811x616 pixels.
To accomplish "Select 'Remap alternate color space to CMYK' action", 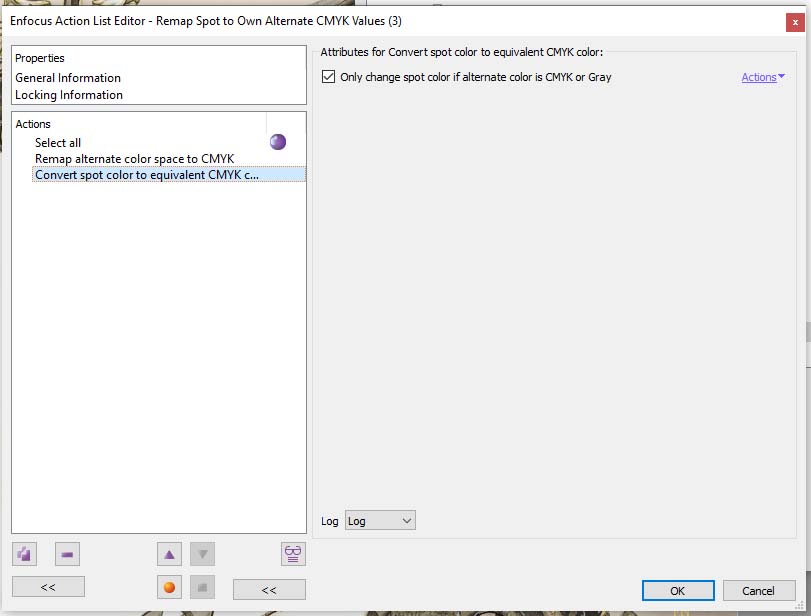I will 169,158.
